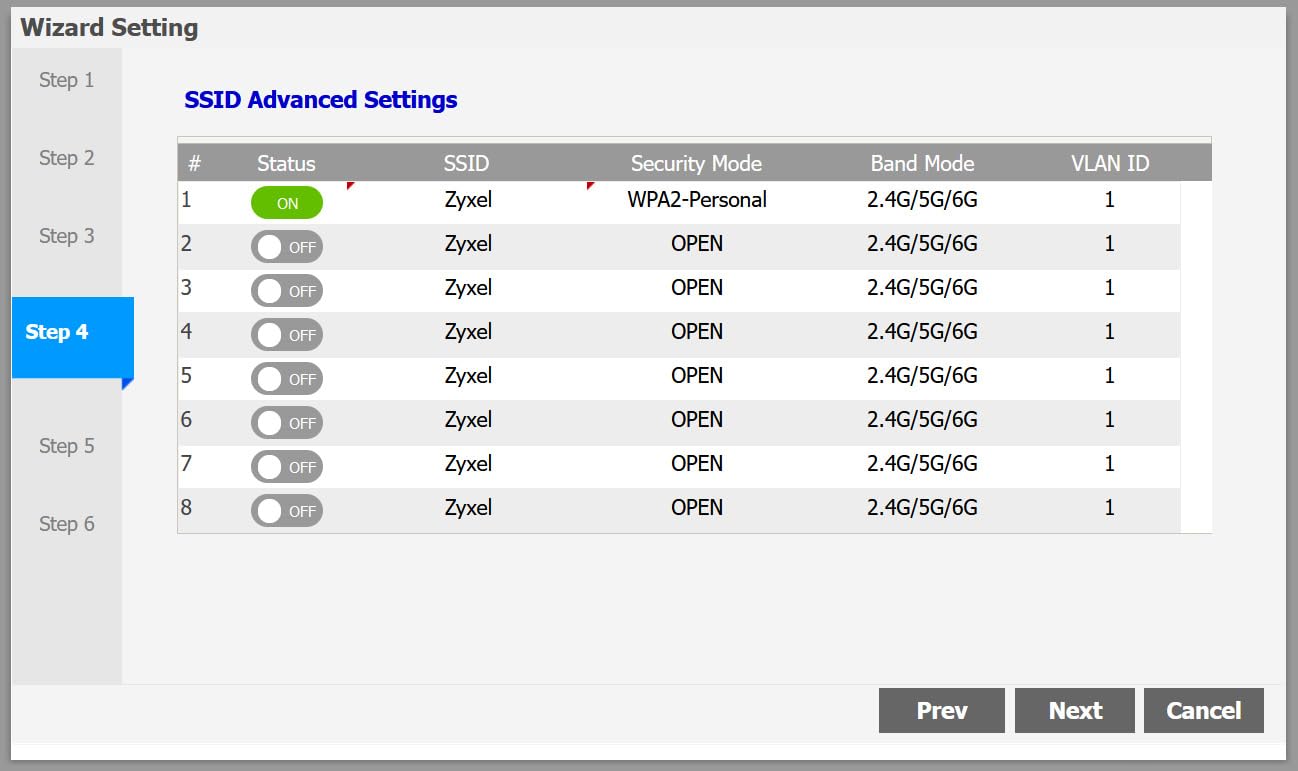Jump ahead to Step 5

tap(66, 446)
